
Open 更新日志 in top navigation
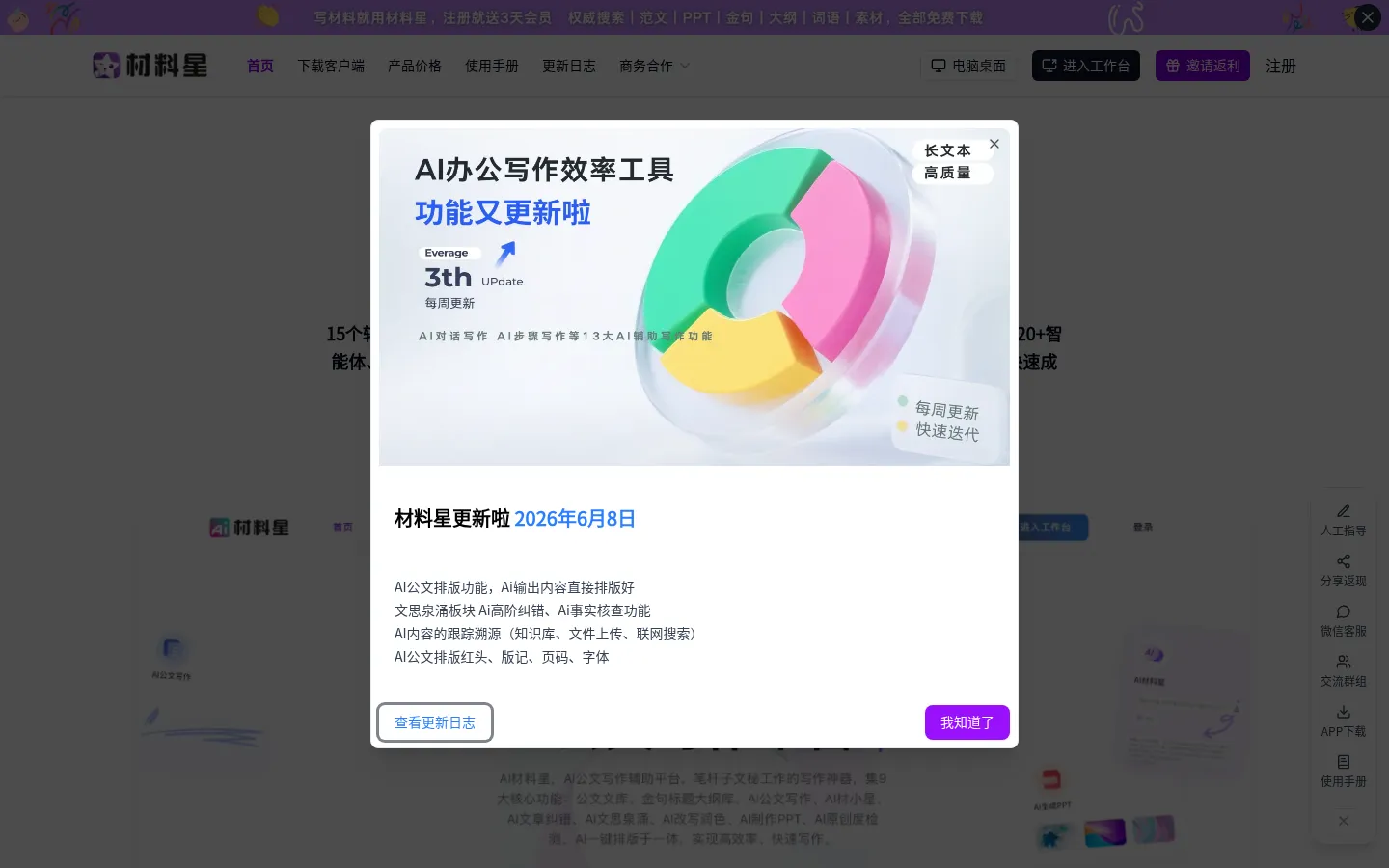coord(569,66)
